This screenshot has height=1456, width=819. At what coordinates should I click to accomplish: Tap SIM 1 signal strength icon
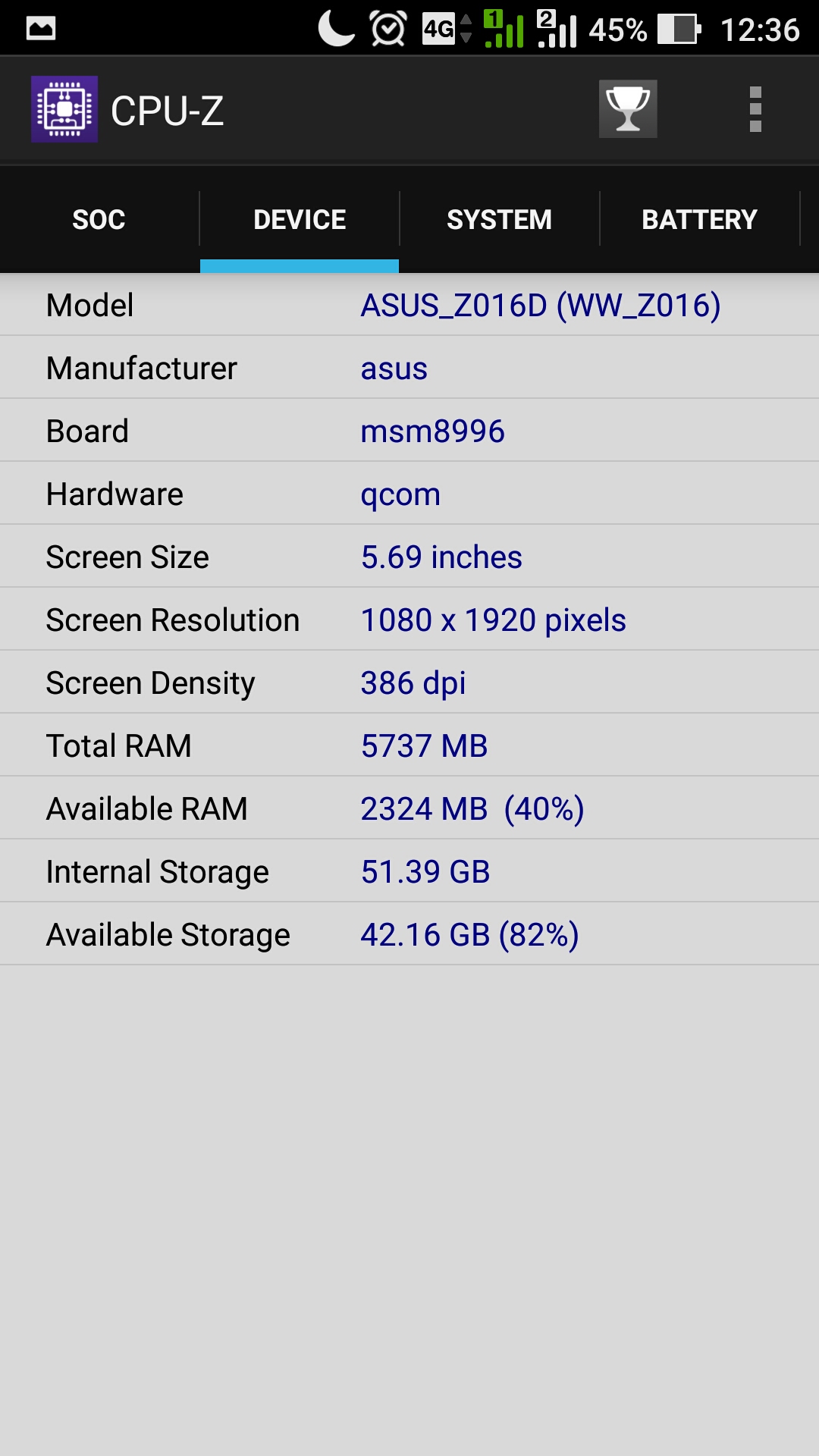coord(504,30)
